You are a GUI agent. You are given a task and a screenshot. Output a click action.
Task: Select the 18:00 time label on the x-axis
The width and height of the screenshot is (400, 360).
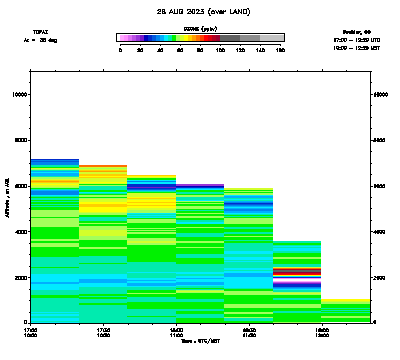click(x=176, y=330)
